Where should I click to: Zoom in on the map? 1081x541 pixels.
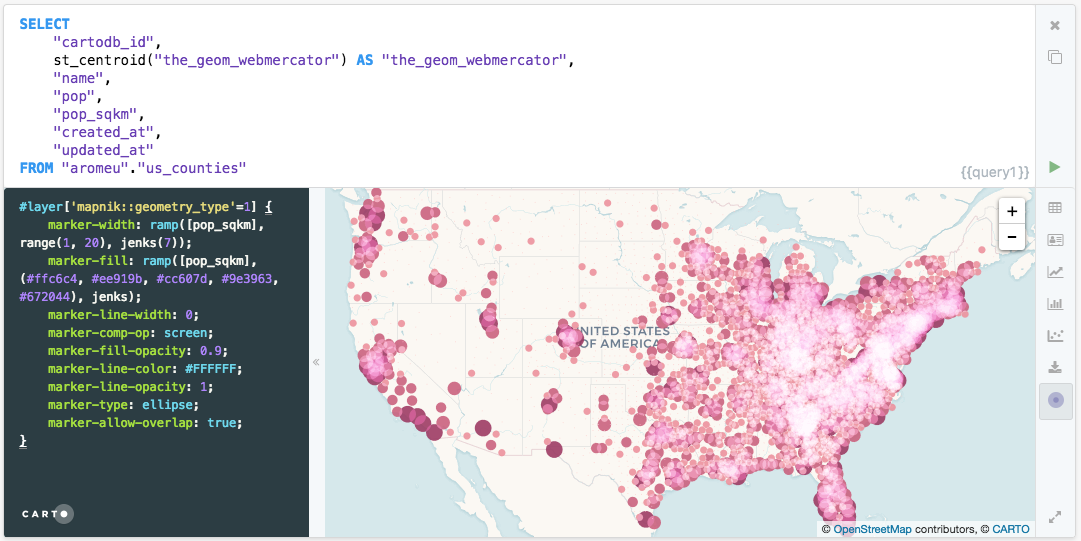click(x=1012, y=211)
